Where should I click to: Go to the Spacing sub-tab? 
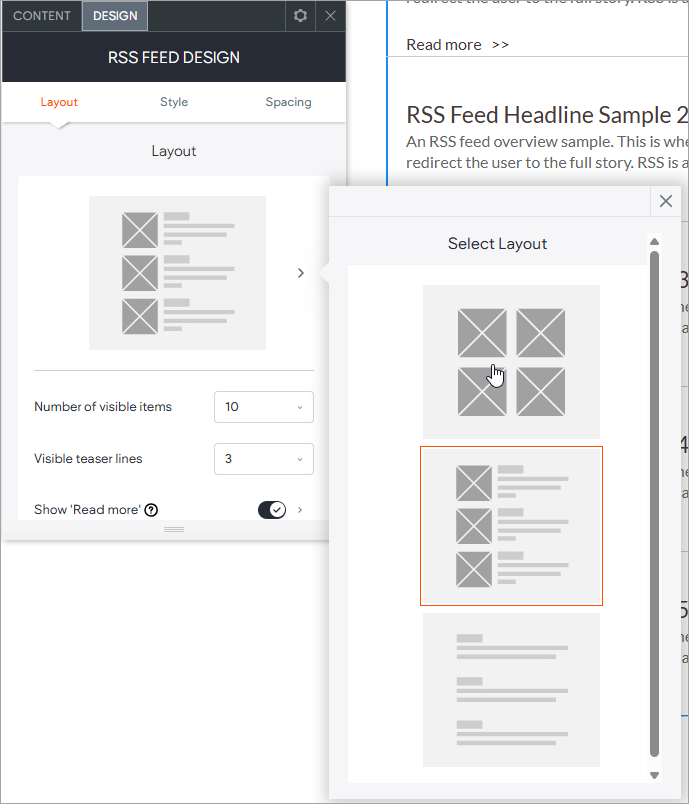288,102
